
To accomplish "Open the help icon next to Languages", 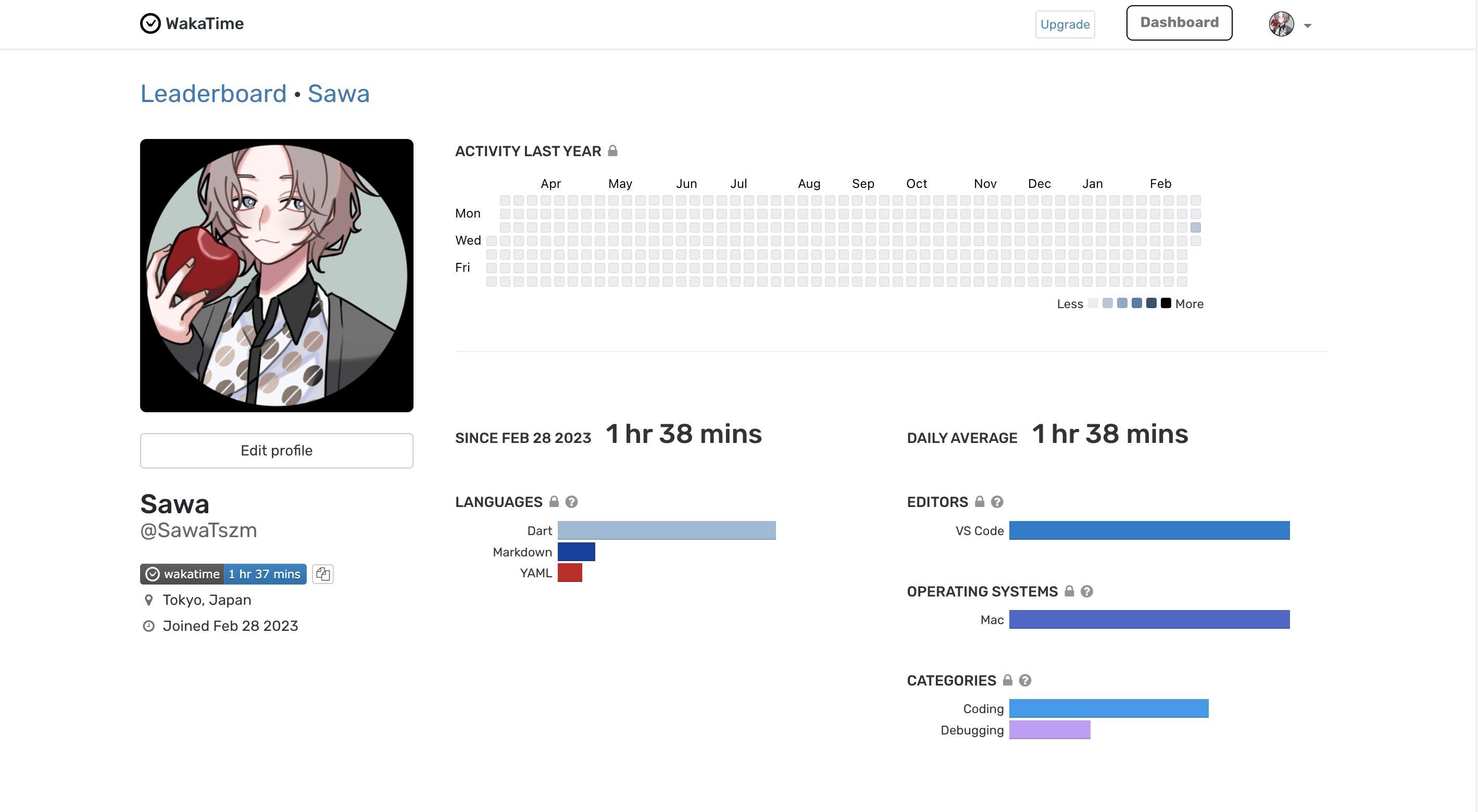I will click(x=571, y=502).
